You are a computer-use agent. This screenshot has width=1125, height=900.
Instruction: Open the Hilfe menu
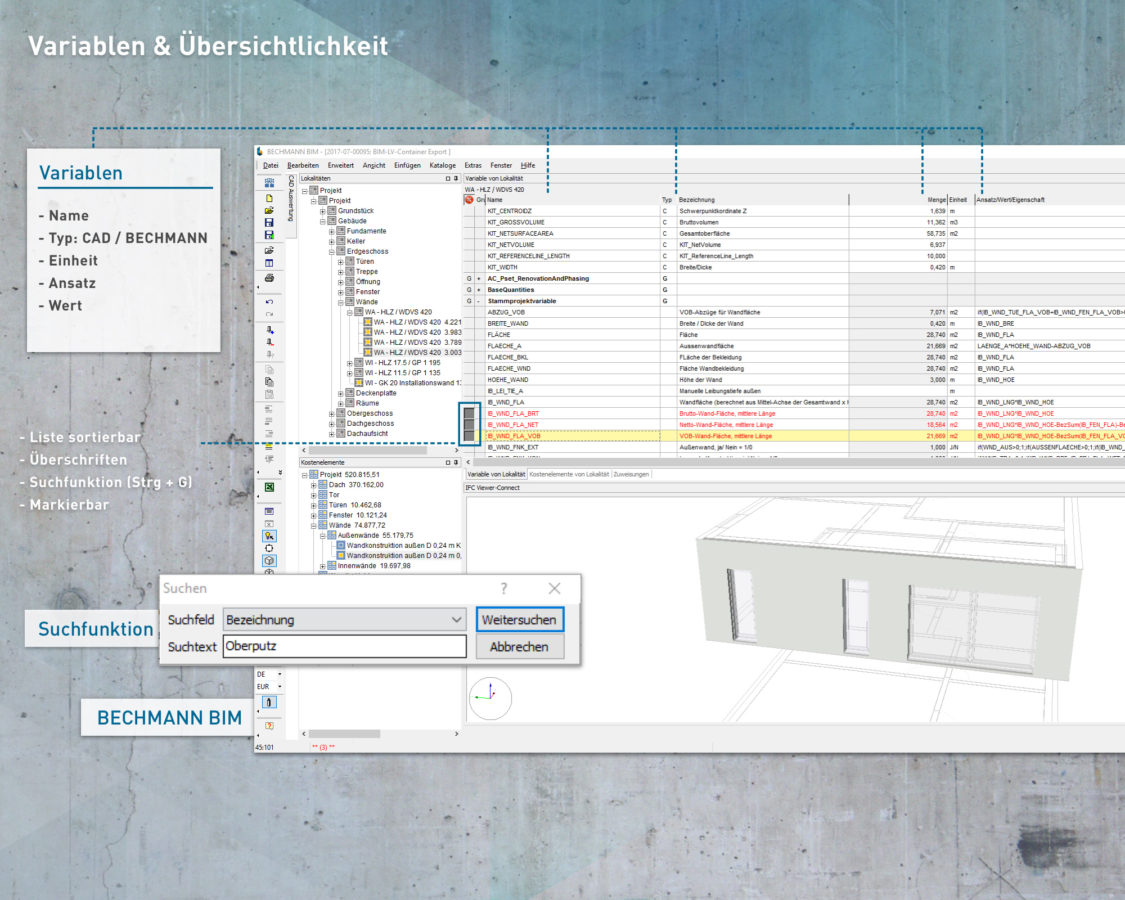[528, 165]
